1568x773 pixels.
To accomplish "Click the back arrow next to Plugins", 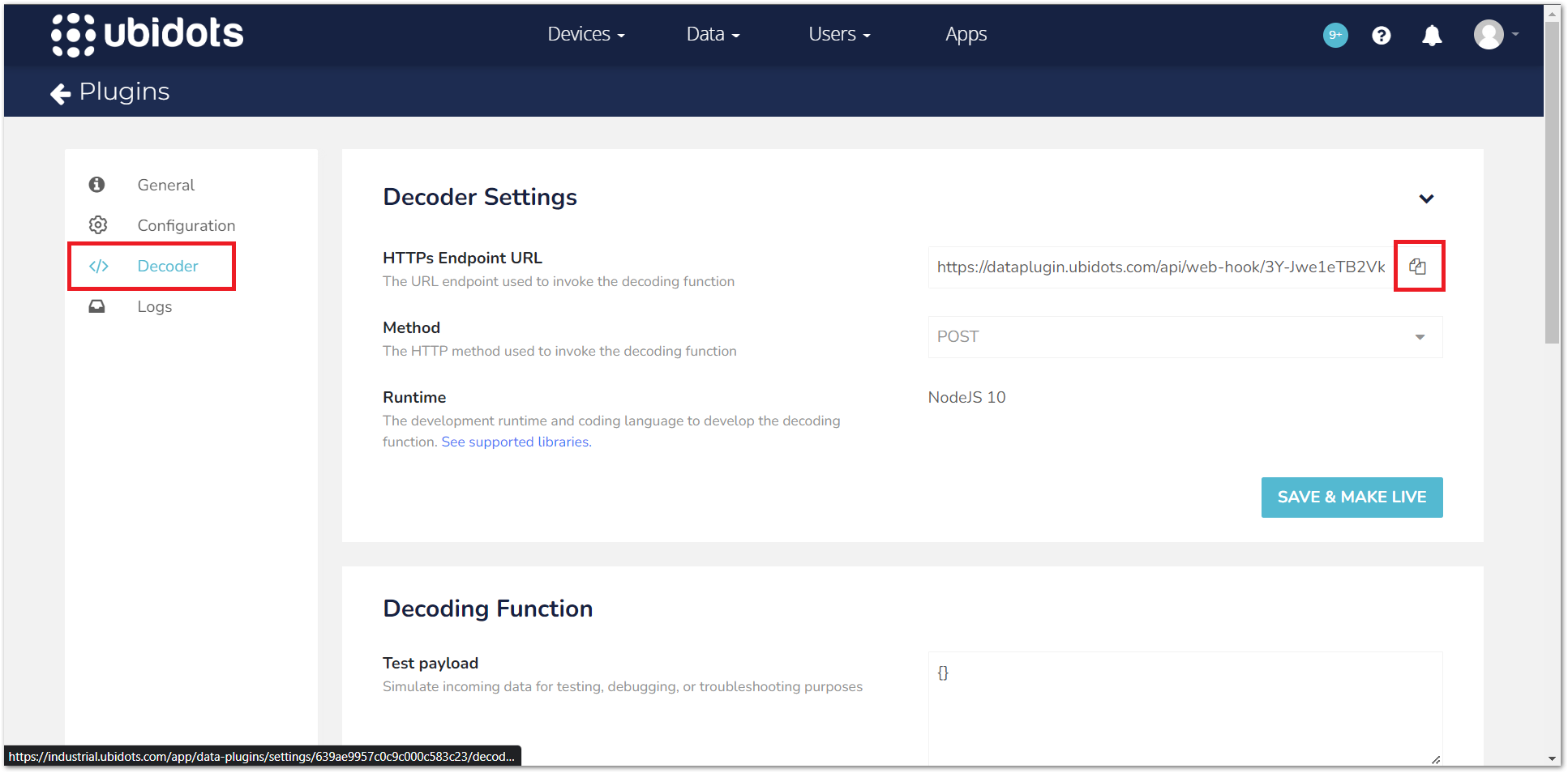I will click(x=60, y=94).
